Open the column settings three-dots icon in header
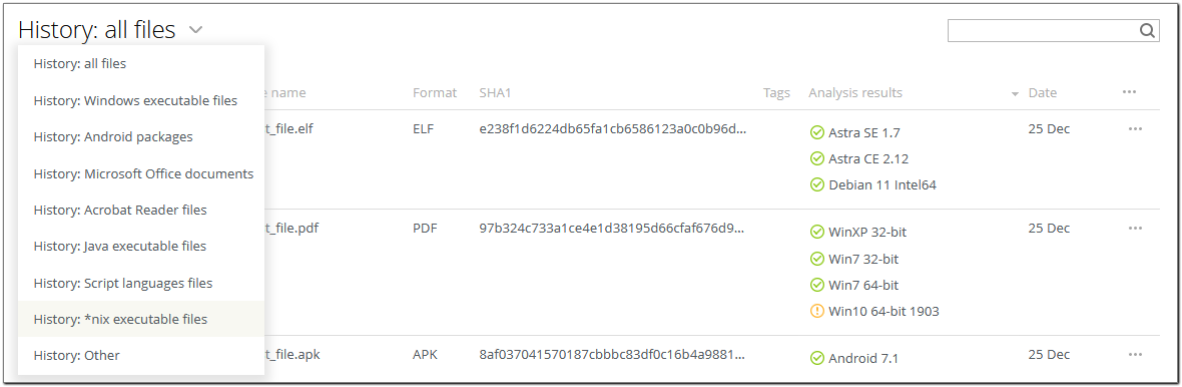1182x387 pixels. 1128,92
